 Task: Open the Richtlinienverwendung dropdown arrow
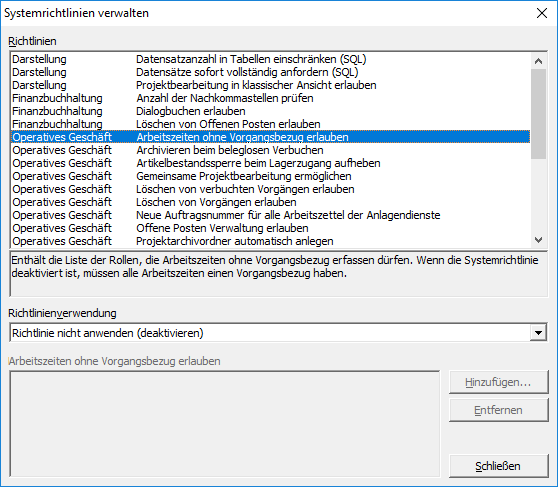pos(538,333)
